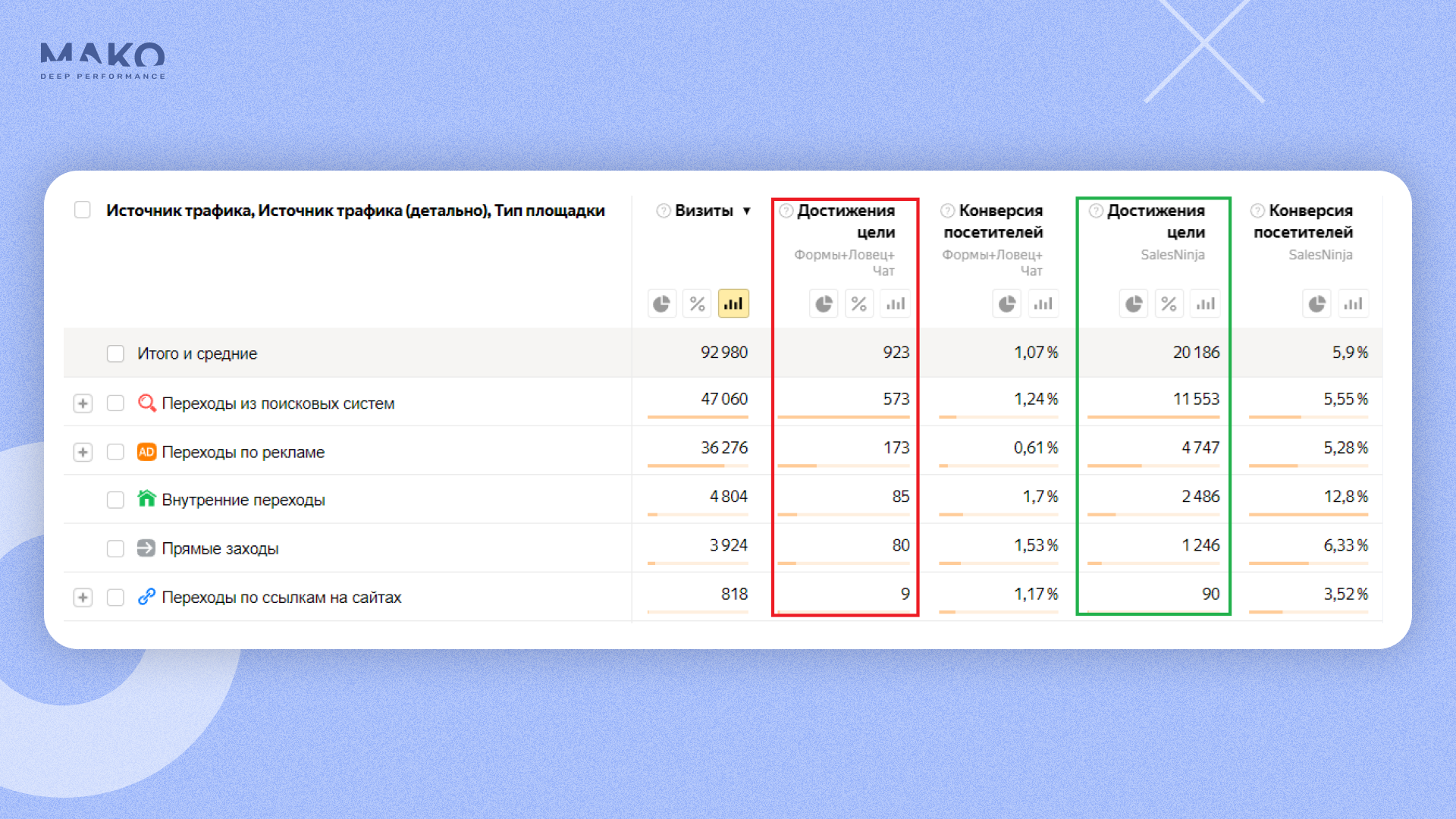Screen dimensions: 1456x819
Task: Click pie chart icon under Визиты column
Action: (662, 304)
